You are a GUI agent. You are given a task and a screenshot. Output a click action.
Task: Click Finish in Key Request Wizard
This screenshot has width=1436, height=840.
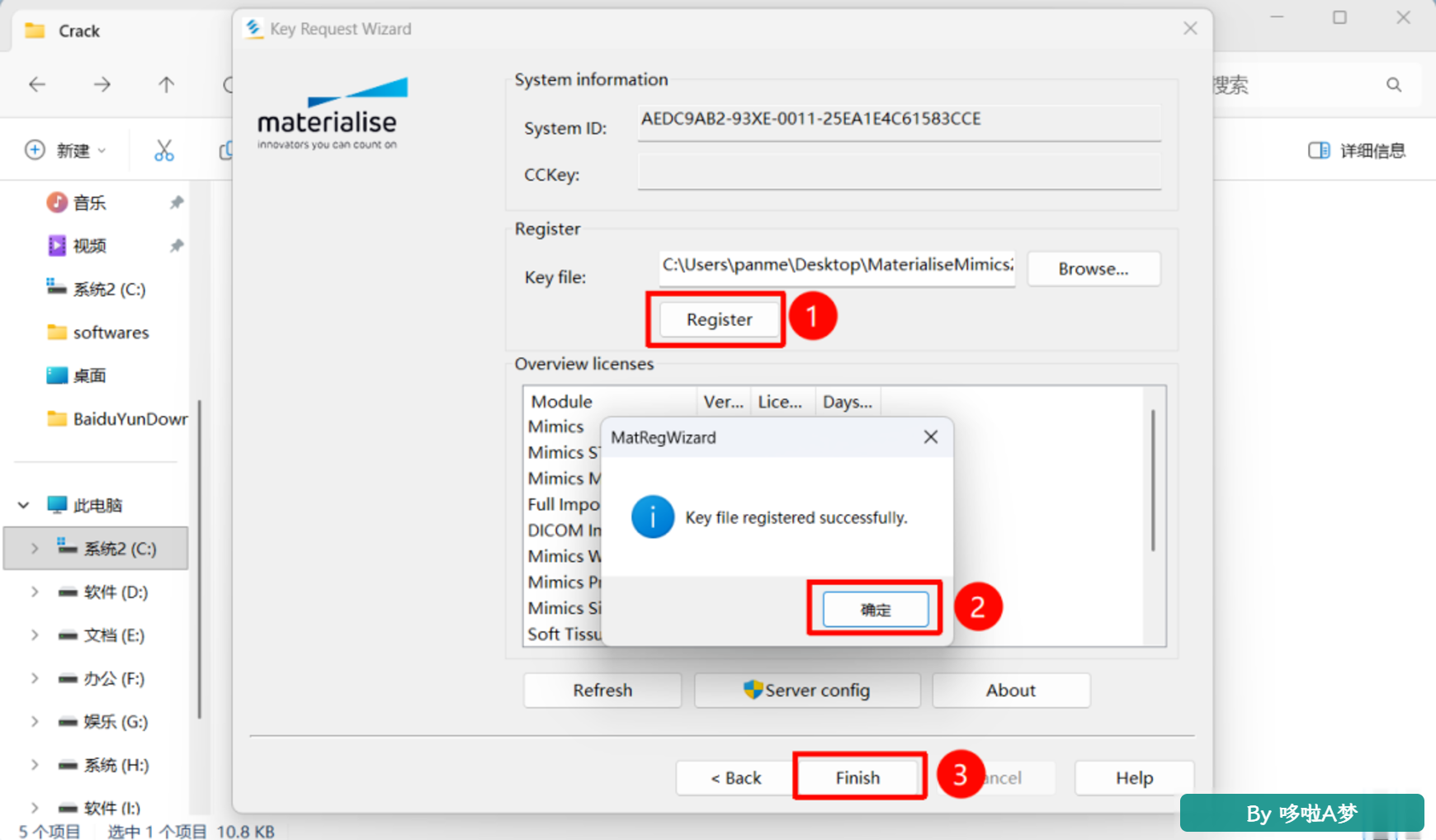pos(857,777)
